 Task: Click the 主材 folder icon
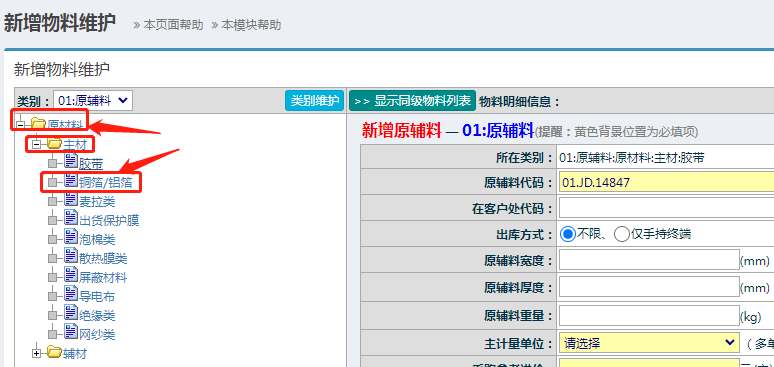click(x=54, y=144)
